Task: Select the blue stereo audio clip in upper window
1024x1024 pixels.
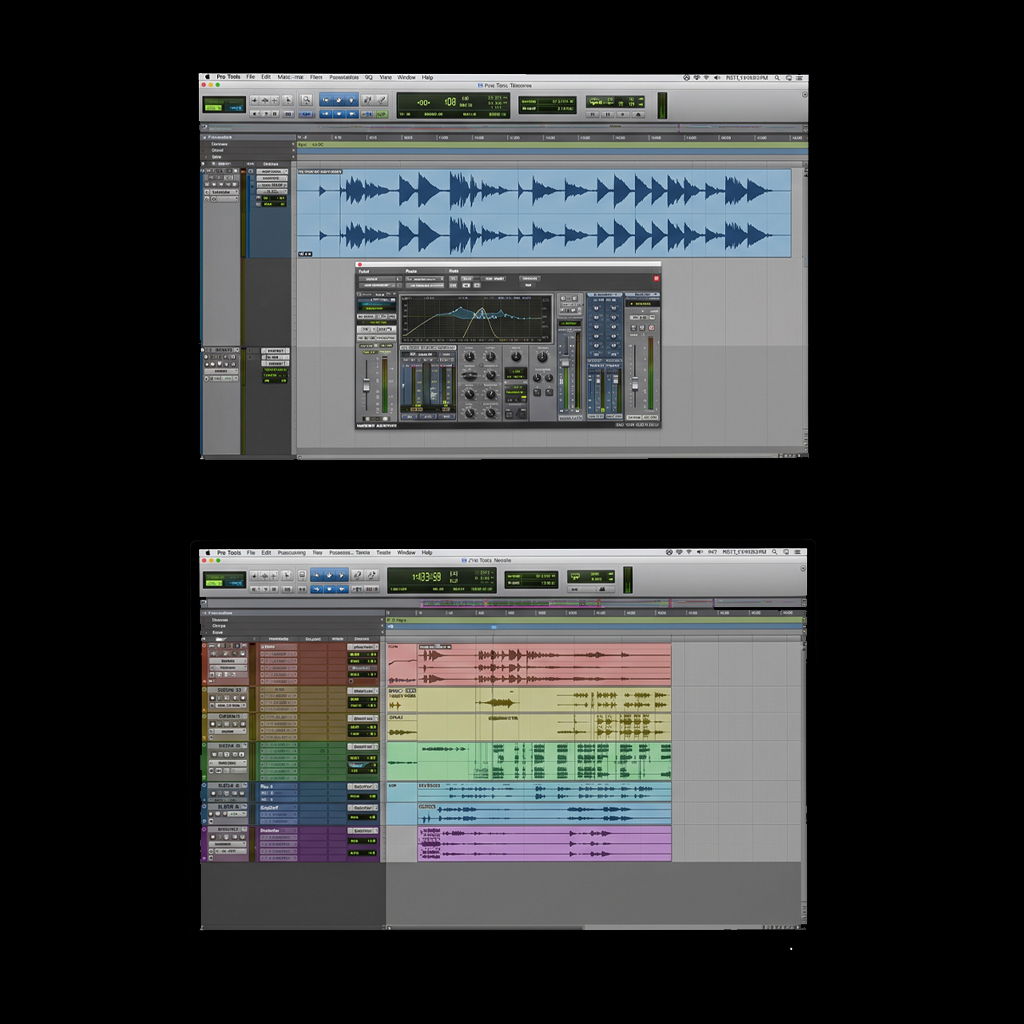Action: (544, 214)
